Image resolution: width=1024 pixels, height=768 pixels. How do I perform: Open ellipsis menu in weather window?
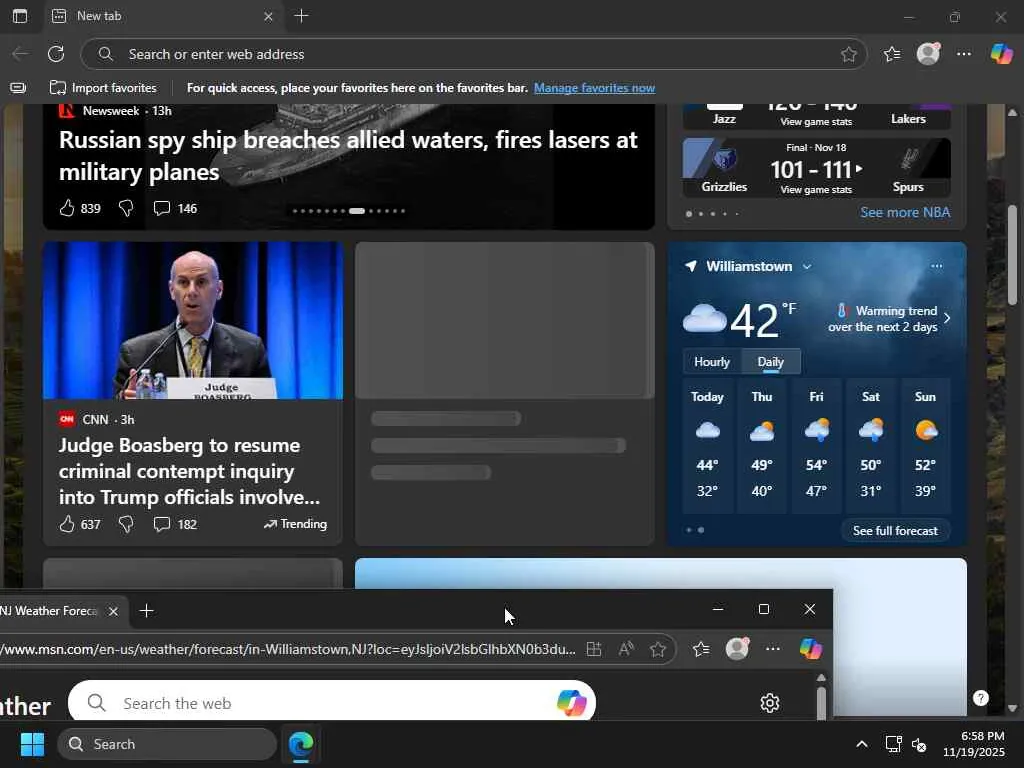(773, 649)
